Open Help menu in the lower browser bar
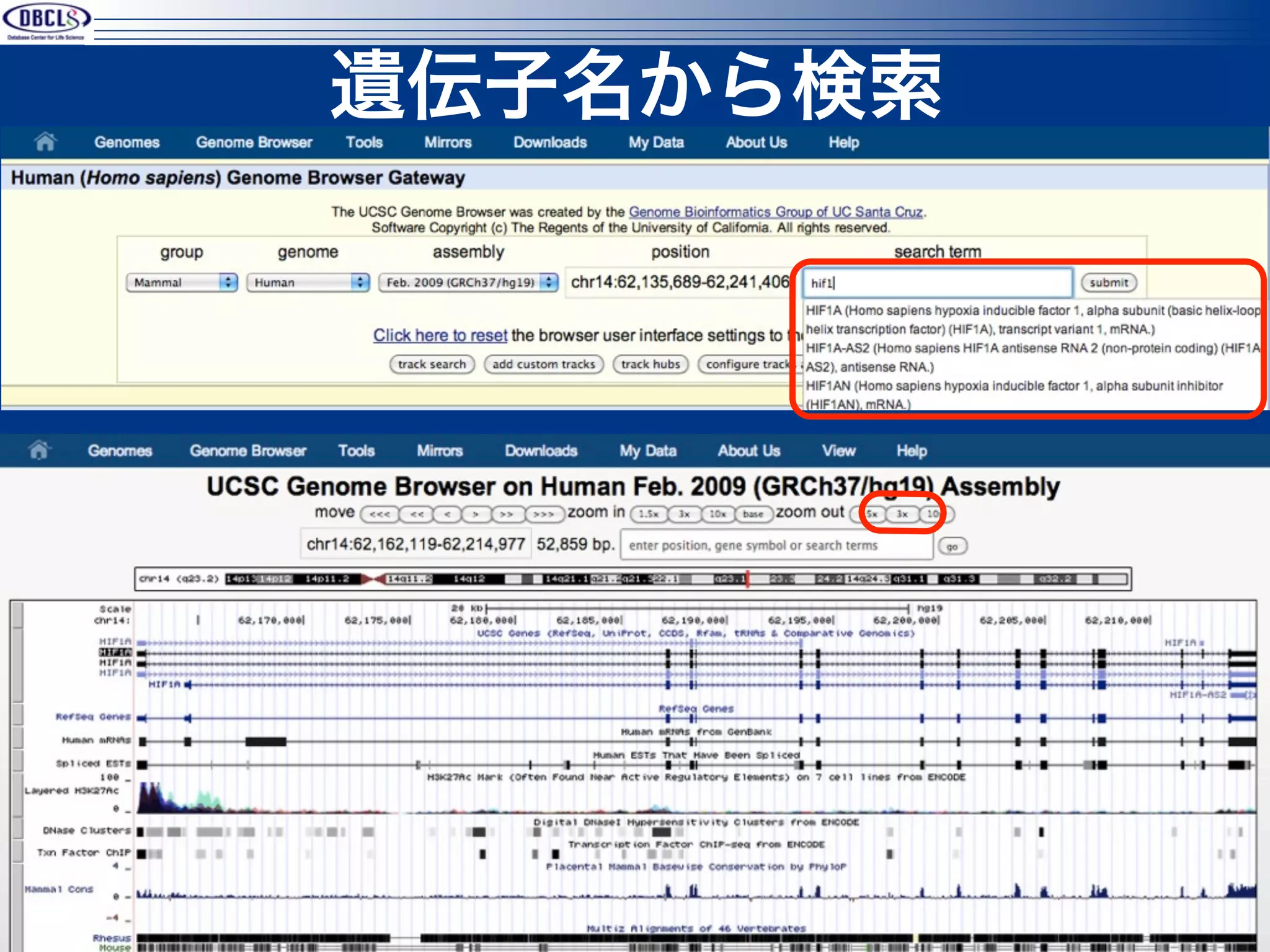Image resolution: width=1270 pixels, height=952 pixels. [x=912, y=451]
